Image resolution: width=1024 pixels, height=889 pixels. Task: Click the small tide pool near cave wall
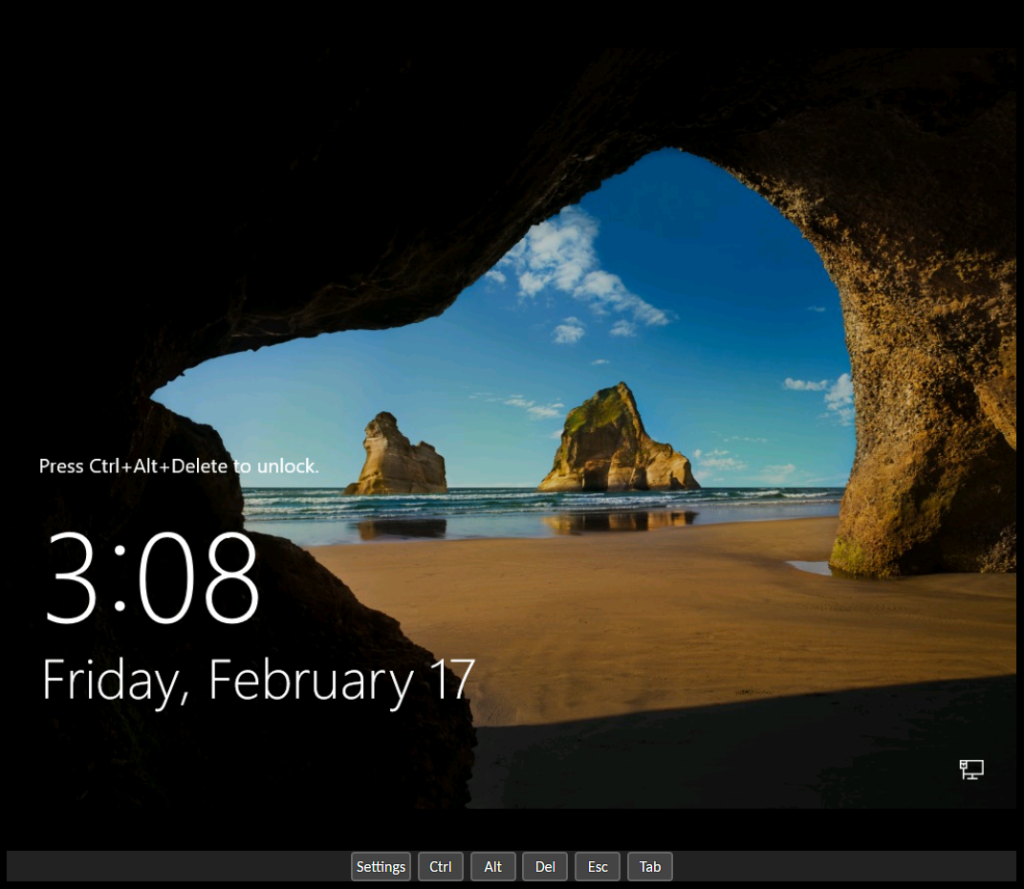(x=810, y=568)
